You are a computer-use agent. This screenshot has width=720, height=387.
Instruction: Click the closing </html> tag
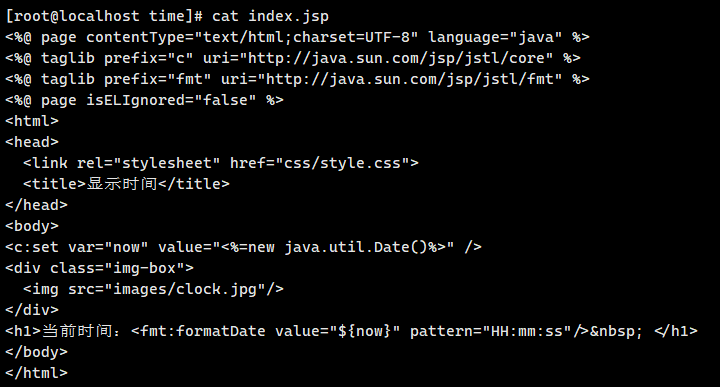(x=36, y=373)
